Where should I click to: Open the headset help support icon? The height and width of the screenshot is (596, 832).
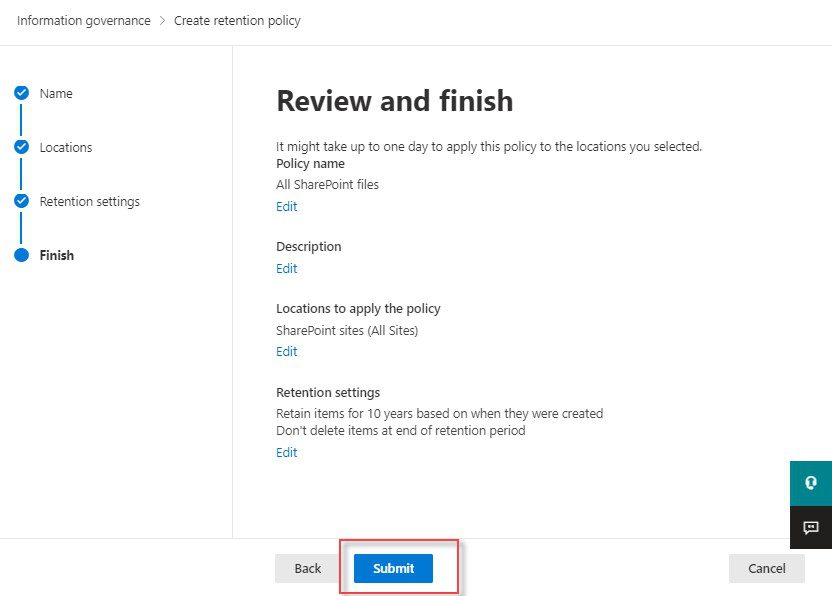811,483
